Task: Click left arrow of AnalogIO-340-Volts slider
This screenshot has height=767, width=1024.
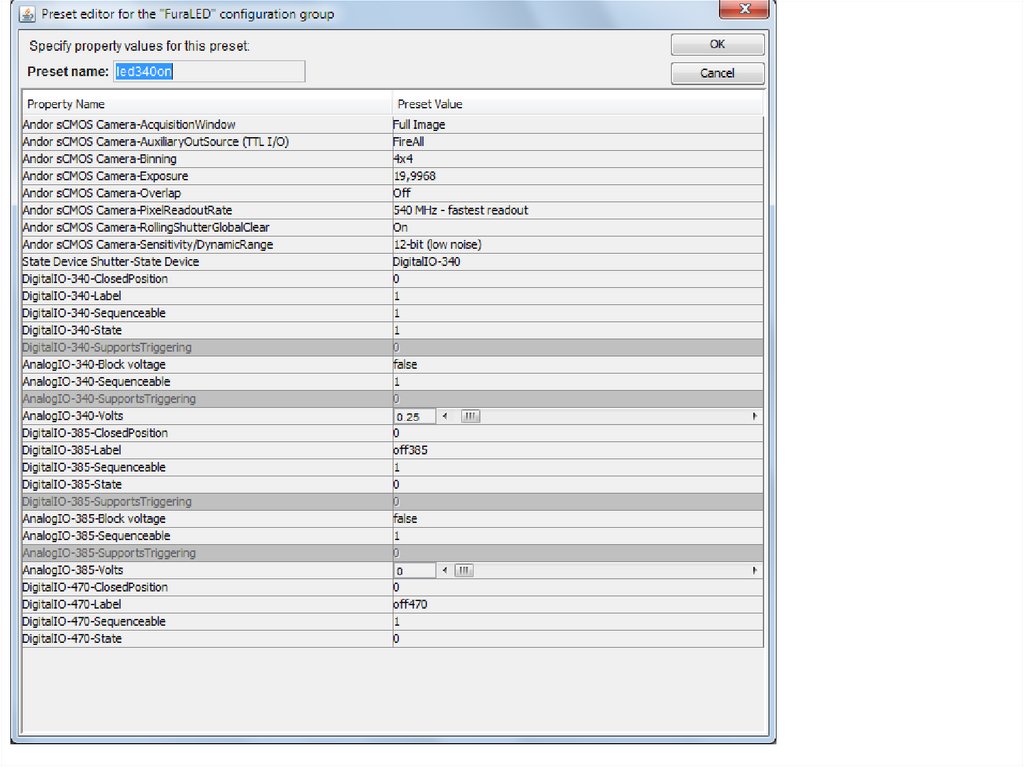Action: click(445, 416)
